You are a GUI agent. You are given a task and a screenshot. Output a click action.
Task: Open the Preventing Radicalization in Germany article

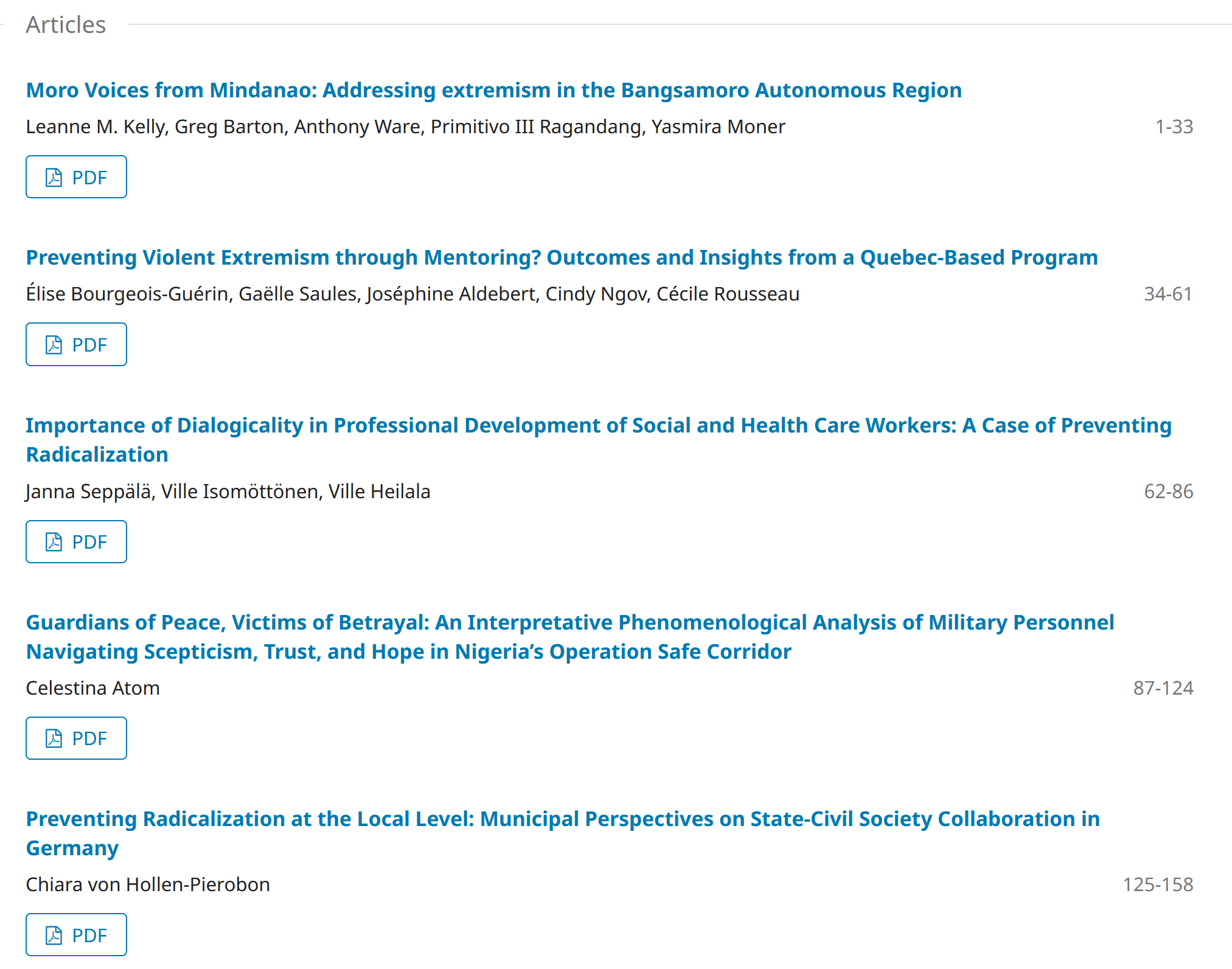point(562,819)
